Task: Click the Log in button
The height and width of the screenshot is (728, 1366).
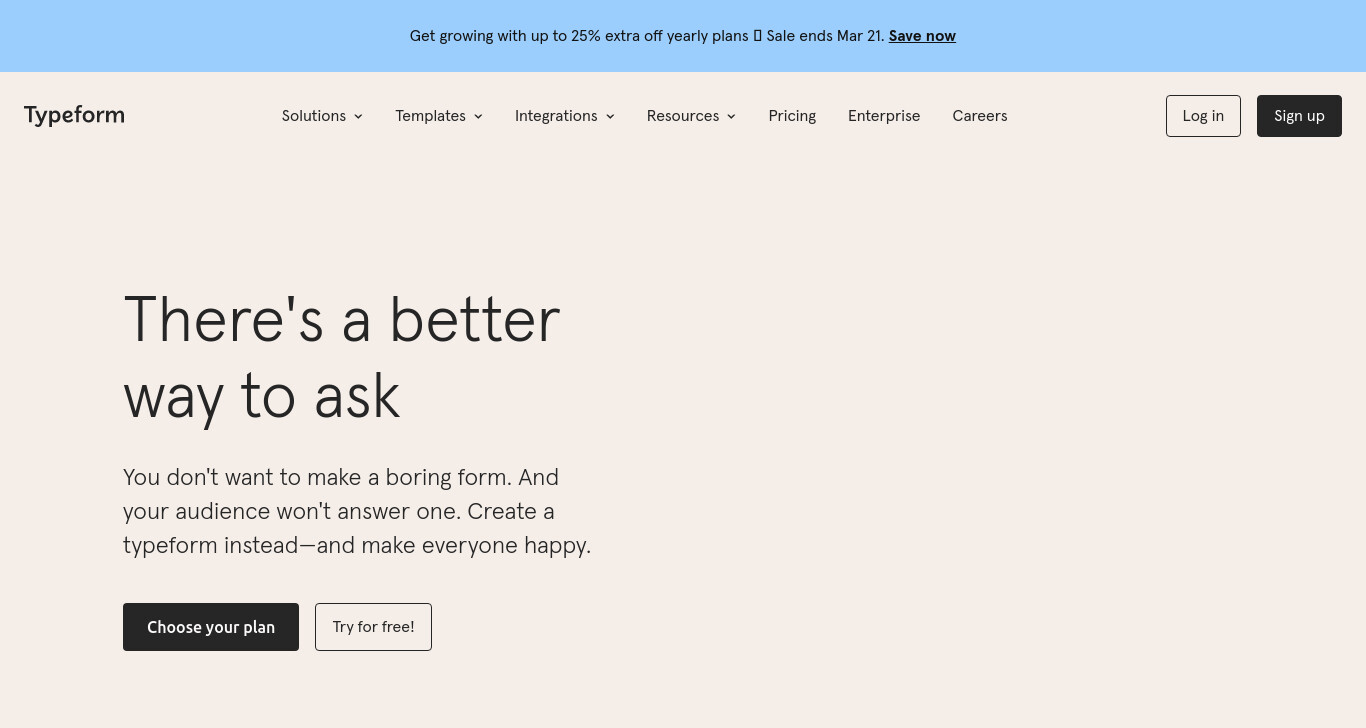Action: [1203, 116]
